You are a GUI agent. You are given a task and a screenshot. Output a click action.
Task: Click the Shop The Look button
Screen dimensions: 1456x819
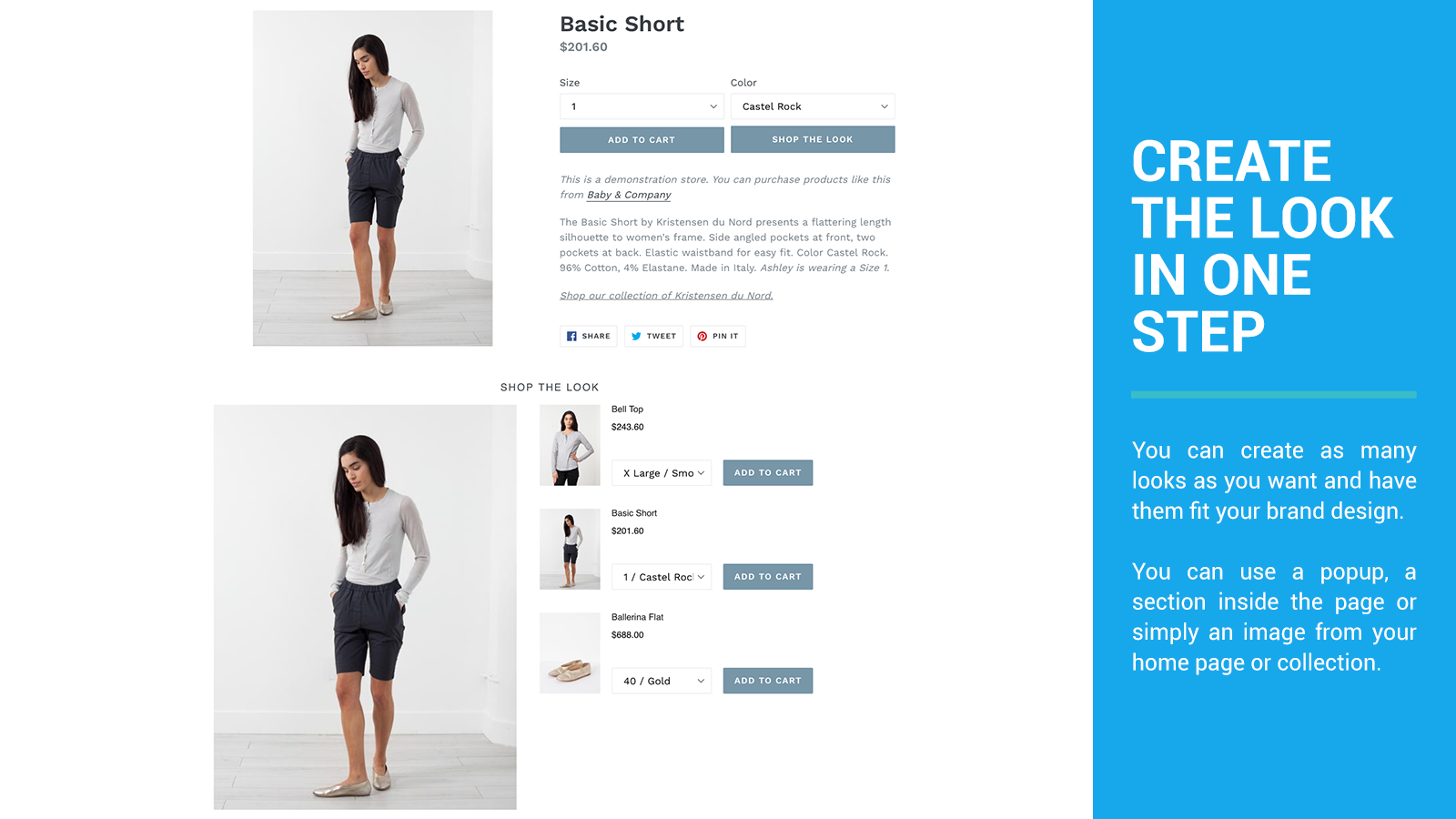tap(813, 139)
